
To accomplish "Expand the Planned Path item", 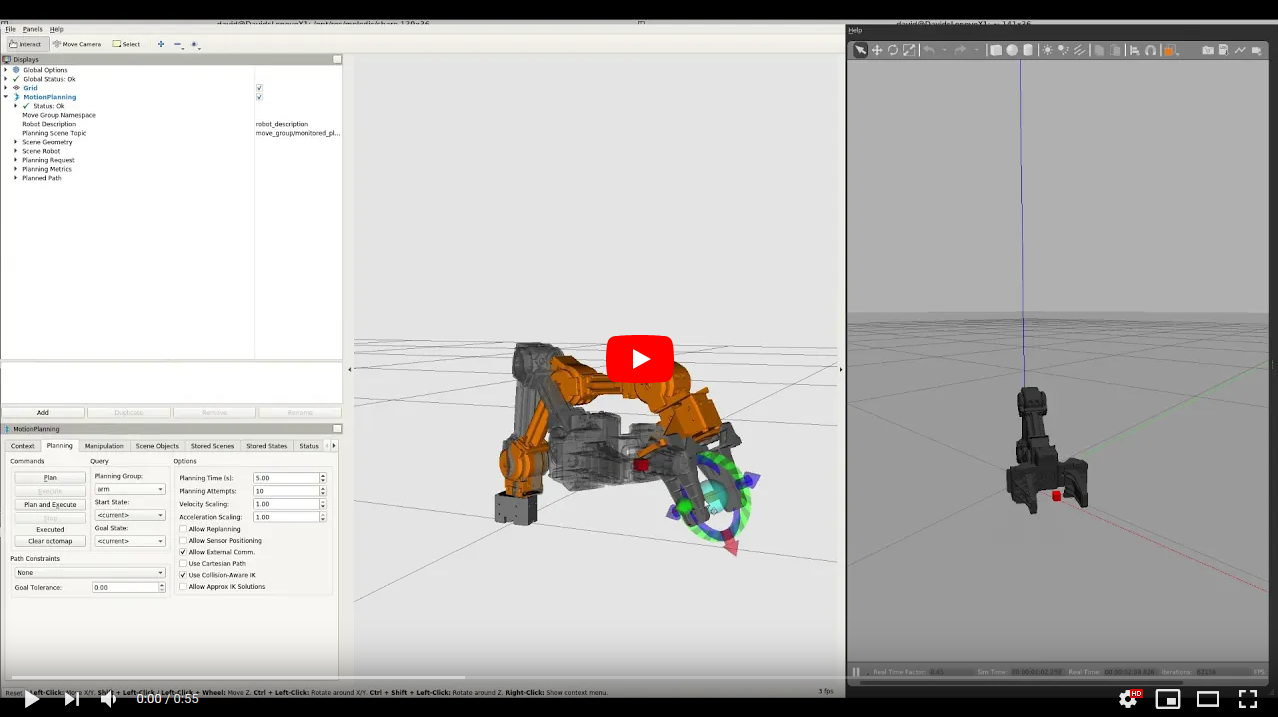I will [x=15, y=178].
